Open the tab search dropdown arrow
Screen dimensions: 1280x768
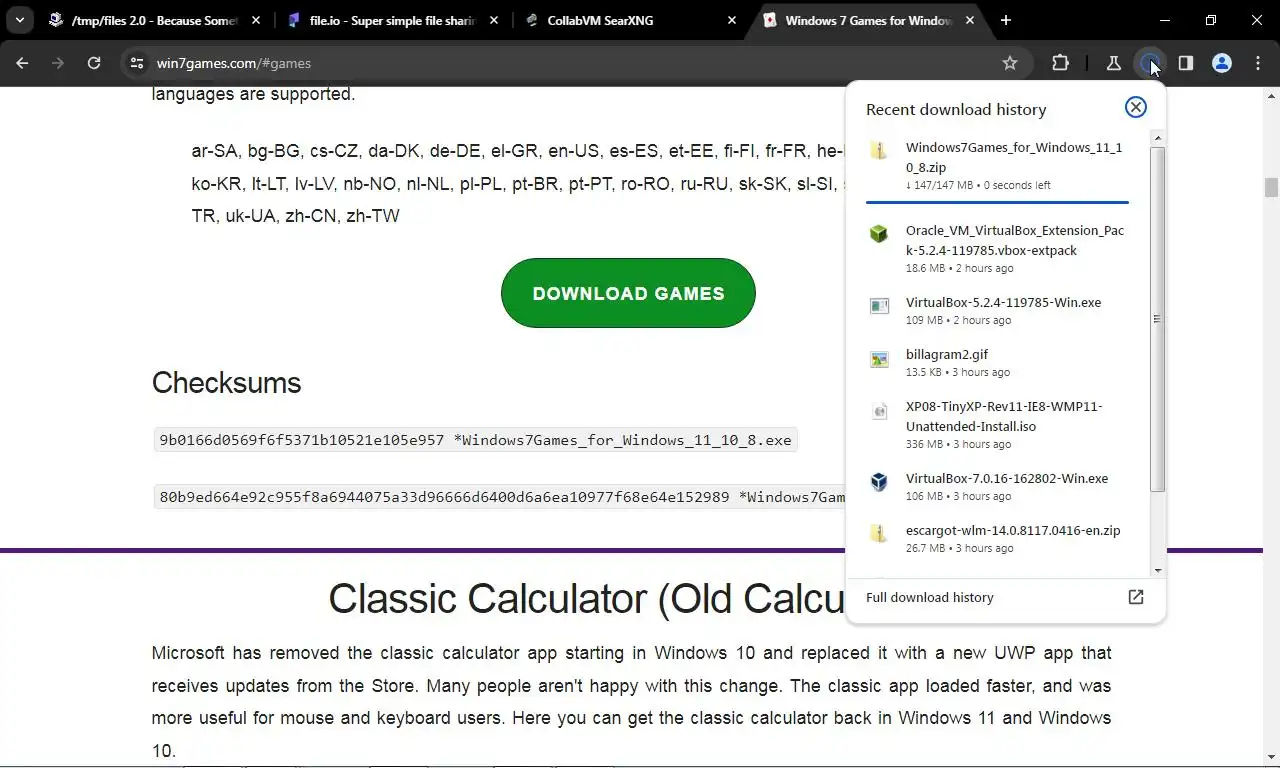(19, 20)
